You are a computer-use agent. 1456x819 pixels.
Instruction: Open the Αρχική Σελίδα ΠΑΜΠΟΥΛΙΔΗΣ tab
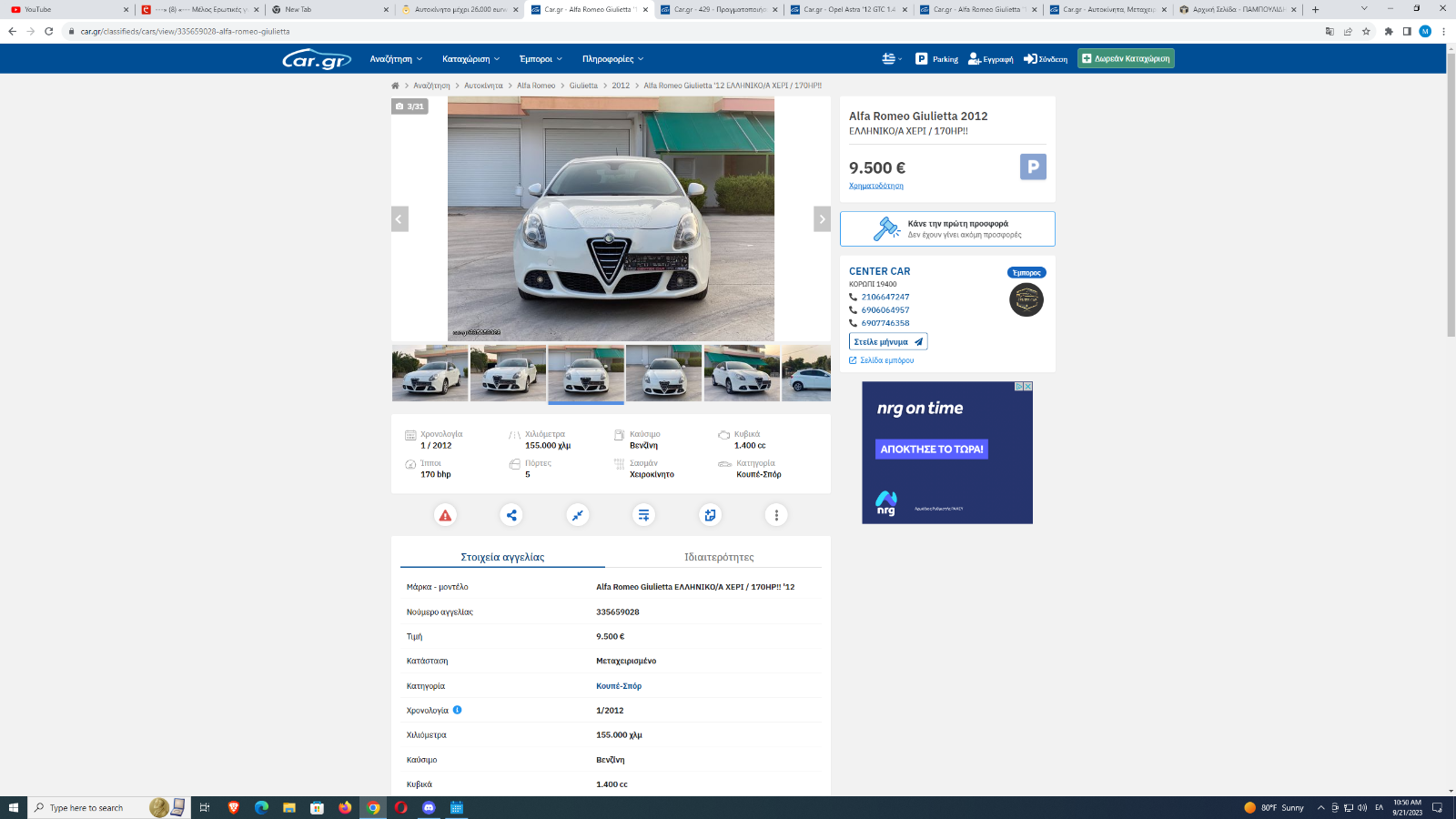point(1238,9)
